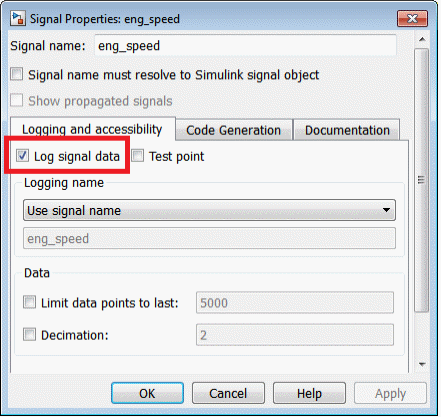Toggle the Decimation checkbox
The width and height of the screenshot is (441, 417).
pos(29,334)
